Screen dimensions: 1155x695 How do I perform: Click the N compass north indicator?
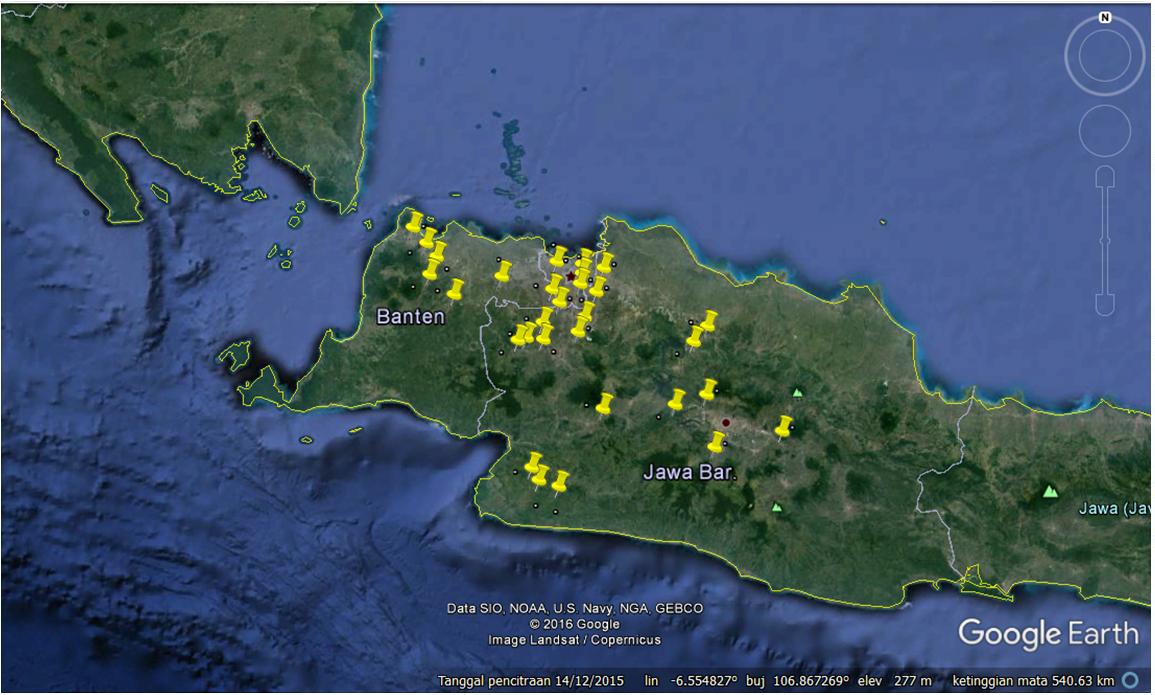point(1104,17)
